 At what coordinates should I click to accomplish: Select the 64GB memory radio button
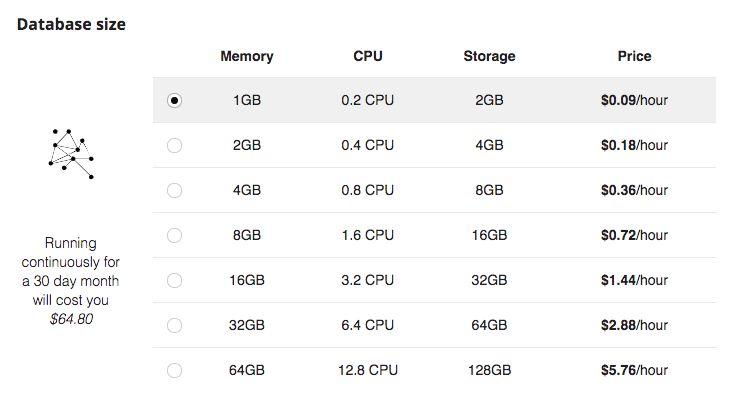(x=174, y=371)
